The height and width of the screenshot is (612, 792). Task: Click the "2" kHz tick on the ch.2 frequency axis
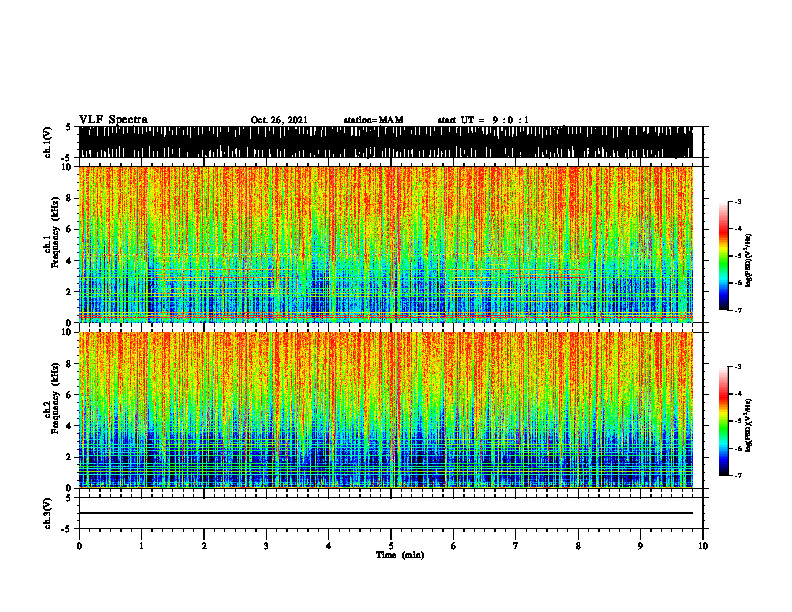pyautogui.click(x=69, y=457)
